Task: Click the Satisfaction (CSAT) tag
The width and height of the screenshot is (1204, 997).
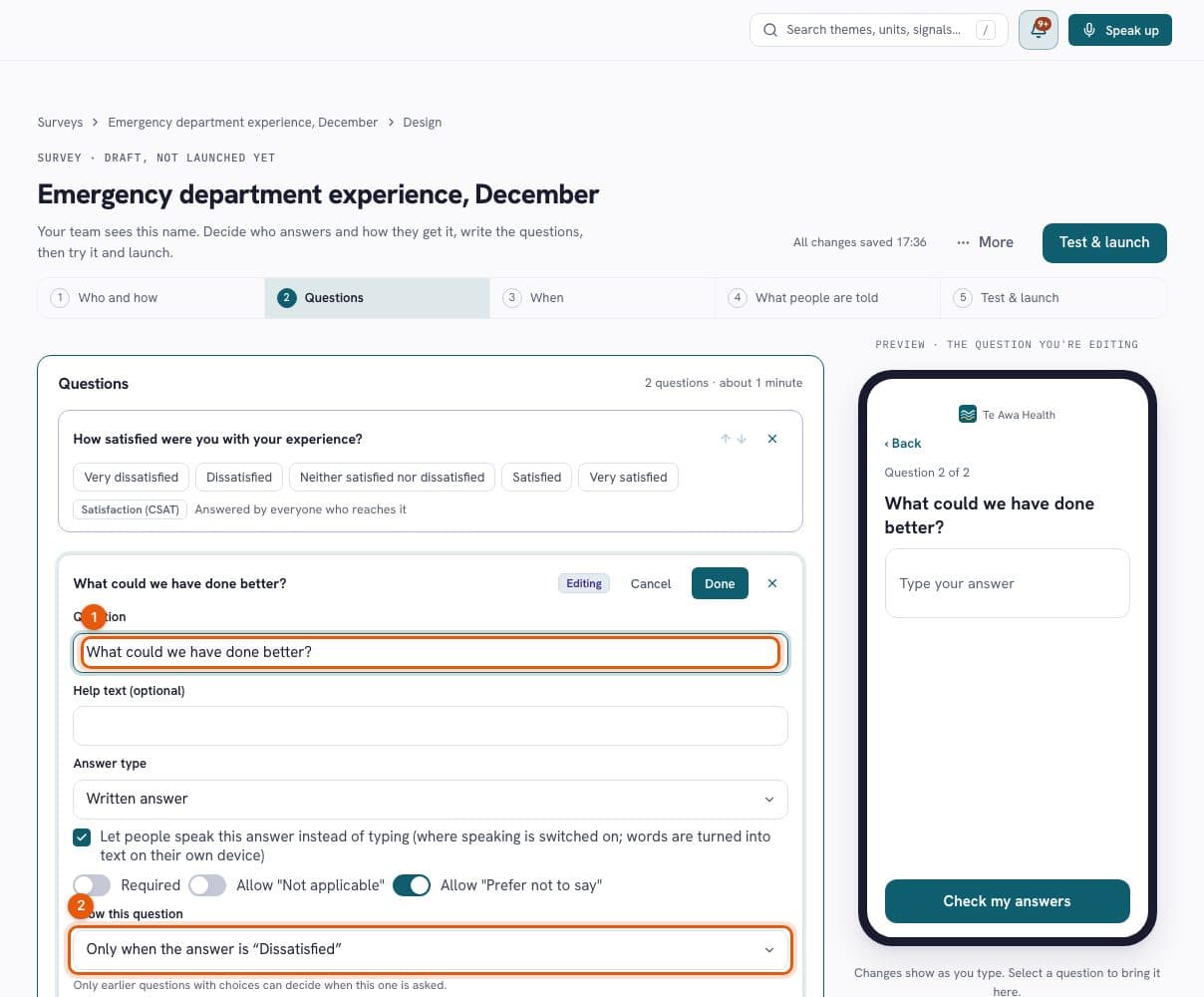Action: click(x=130, y=509)
